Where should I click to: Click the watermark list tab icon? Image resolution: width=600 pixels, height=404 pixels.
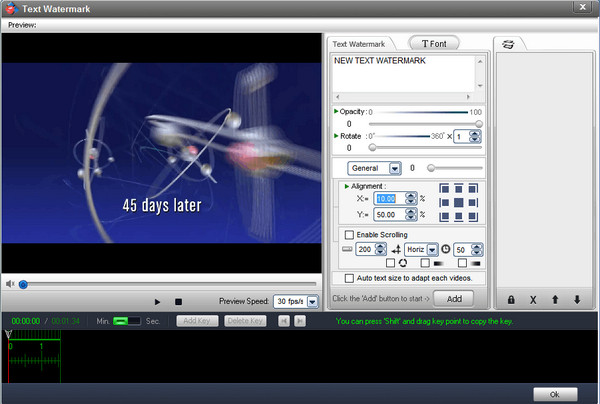(508, 44)
